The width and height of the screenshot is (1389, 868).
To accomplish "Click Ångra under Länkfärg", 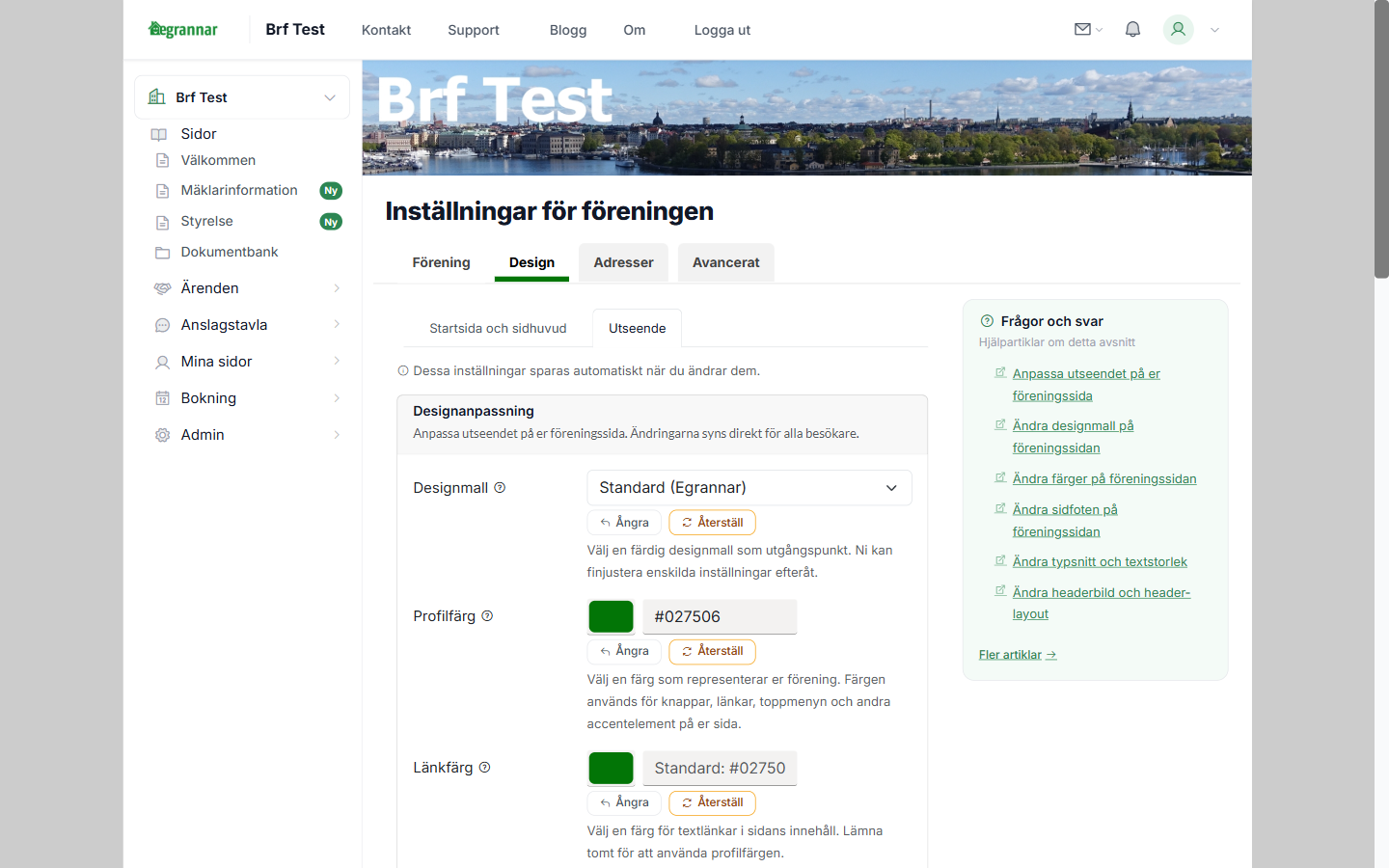I will coord(624,802).
